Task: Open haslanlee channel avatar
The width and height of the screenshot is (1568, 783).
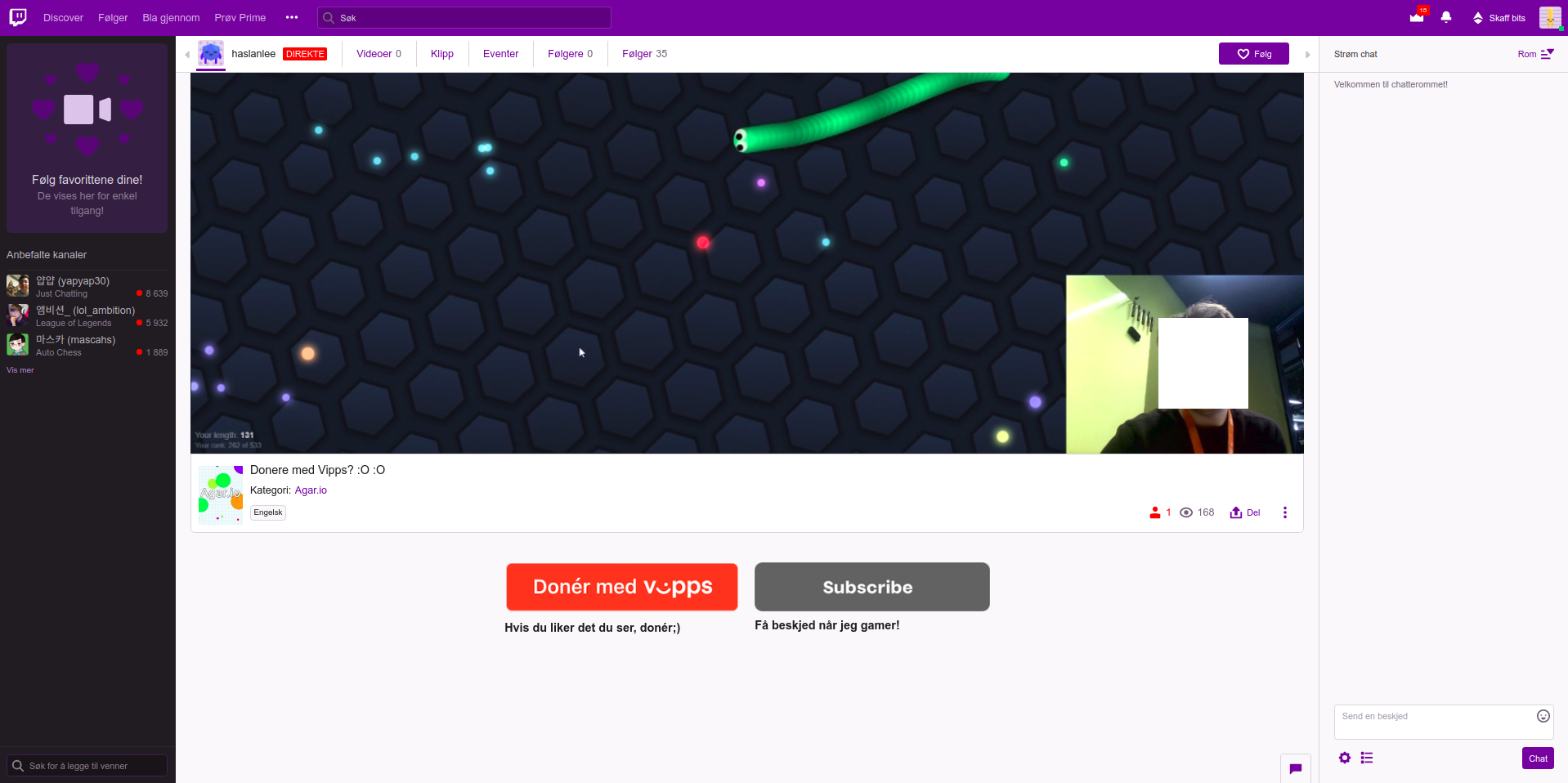Action: [211, 54]
